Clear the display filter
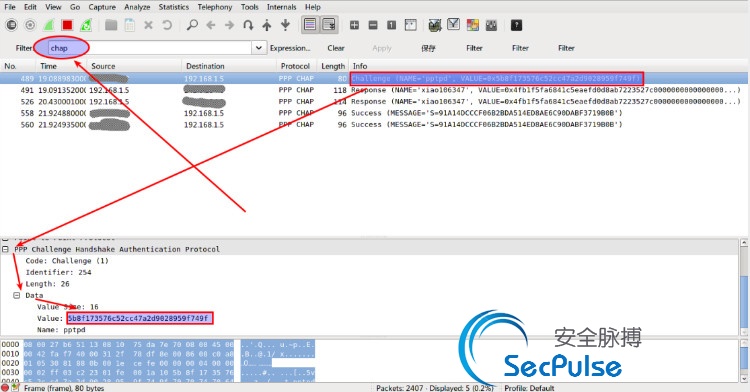This screenshot has width=750, height=392. tap(336, 48)
